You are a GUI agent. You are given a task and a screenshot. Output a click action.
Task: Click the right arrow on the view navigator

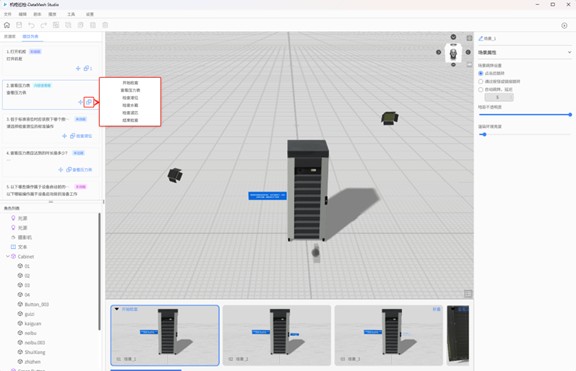468,52
